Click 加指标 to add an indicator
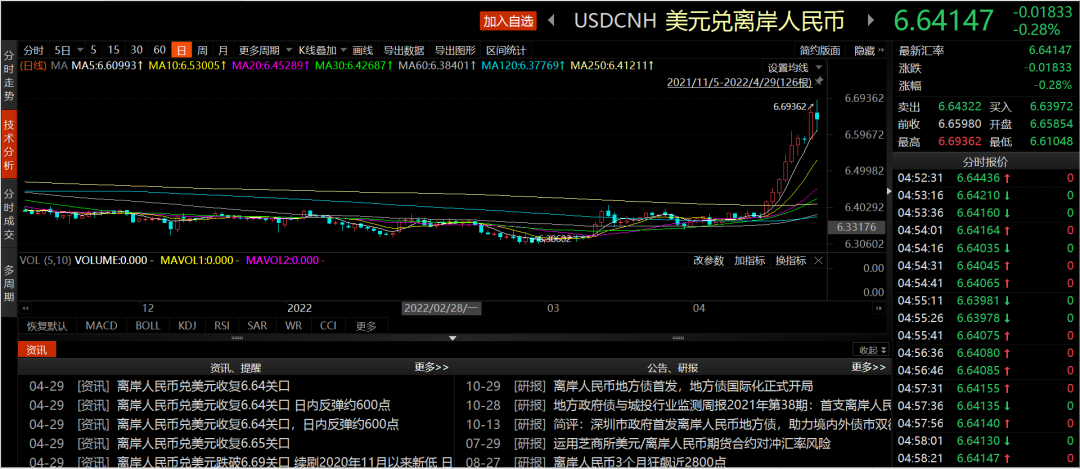Screen dimensions: 1080x469 [x=749, y=260]
